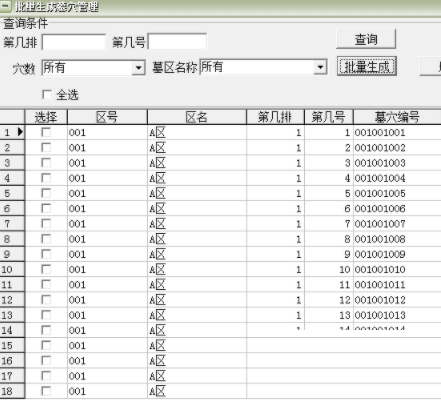
Task: Focus the 第几排 input field
Action: pyautogui.click(x=74, y=42)
